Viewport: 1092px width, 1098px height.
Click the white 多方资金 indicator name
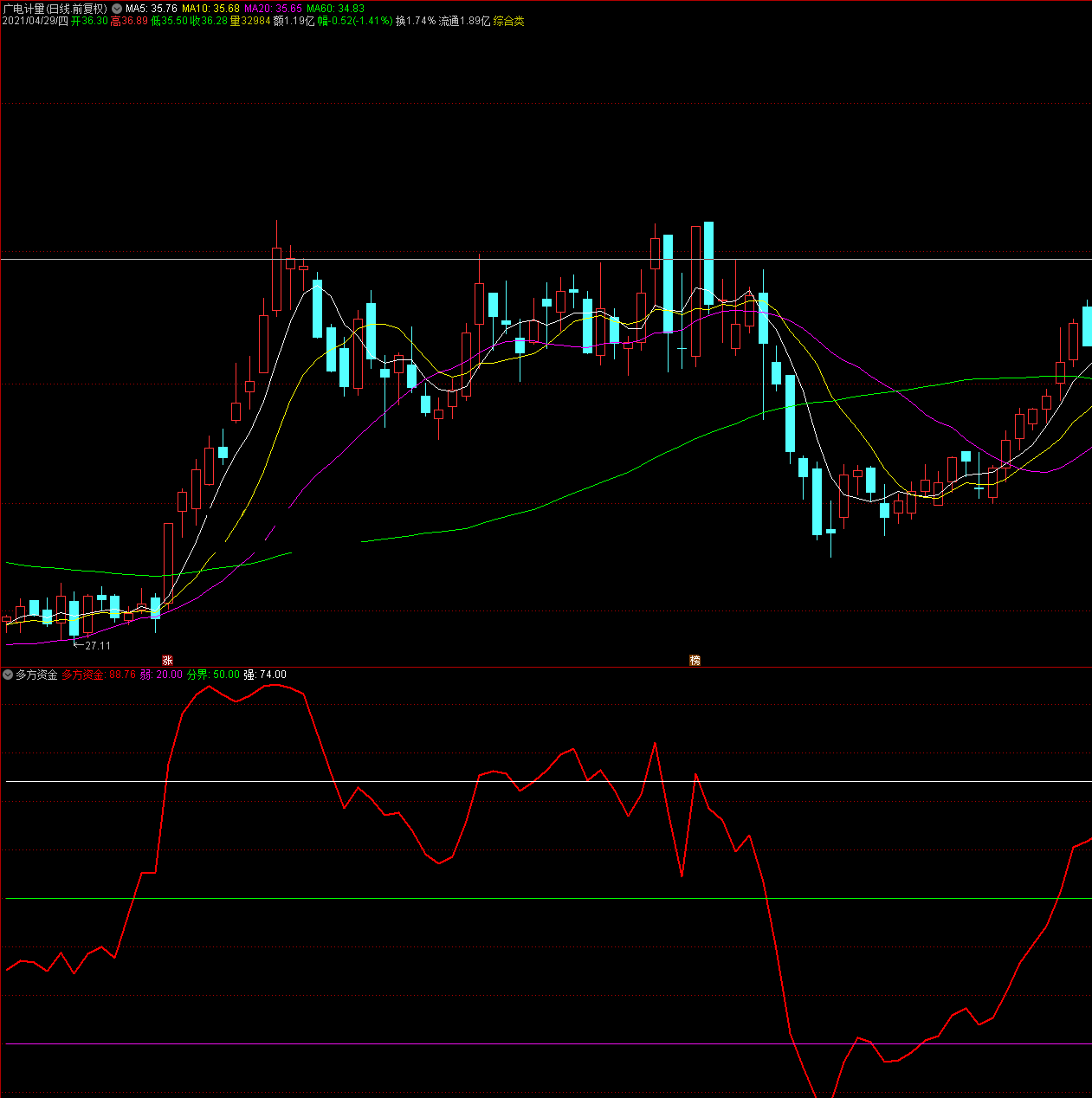pos(36,675)
